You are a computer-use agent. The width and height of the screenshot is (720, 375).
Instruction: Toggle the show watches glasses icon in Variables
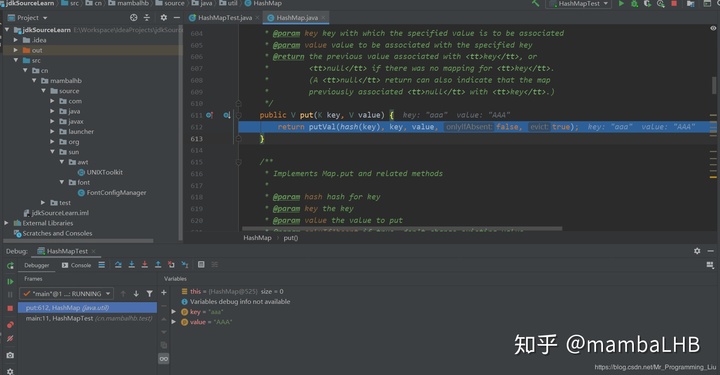click(x=163, y=359)
